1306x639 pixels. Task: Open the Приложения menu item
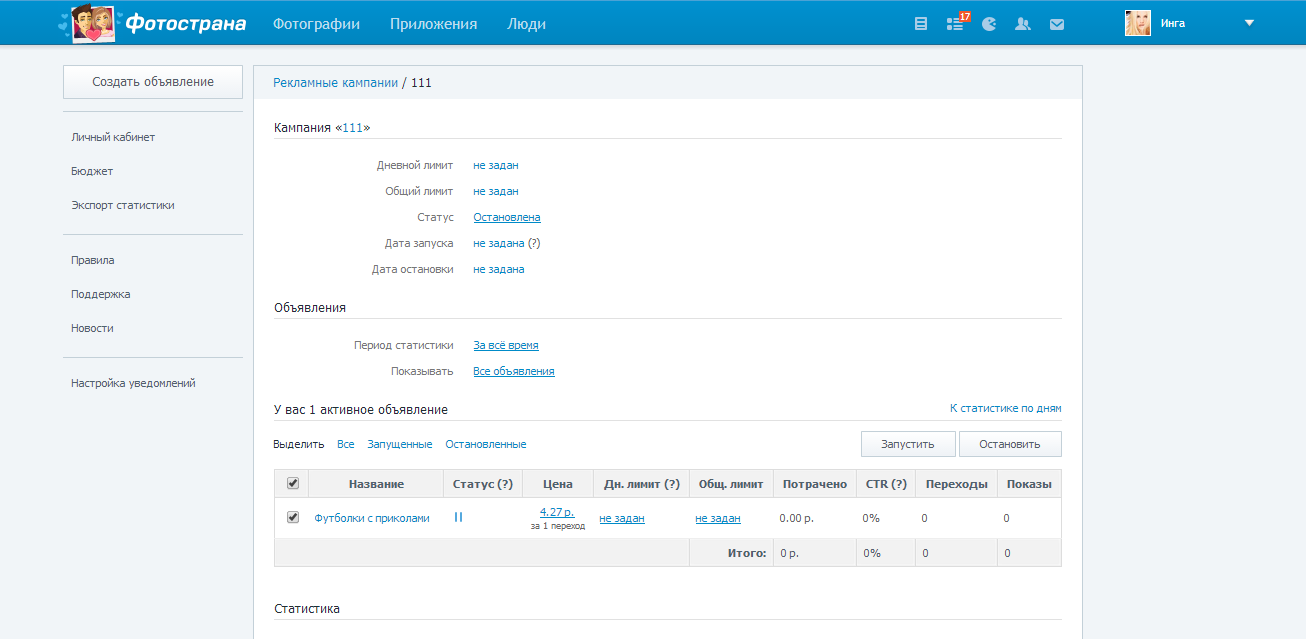tap(433, 24)
